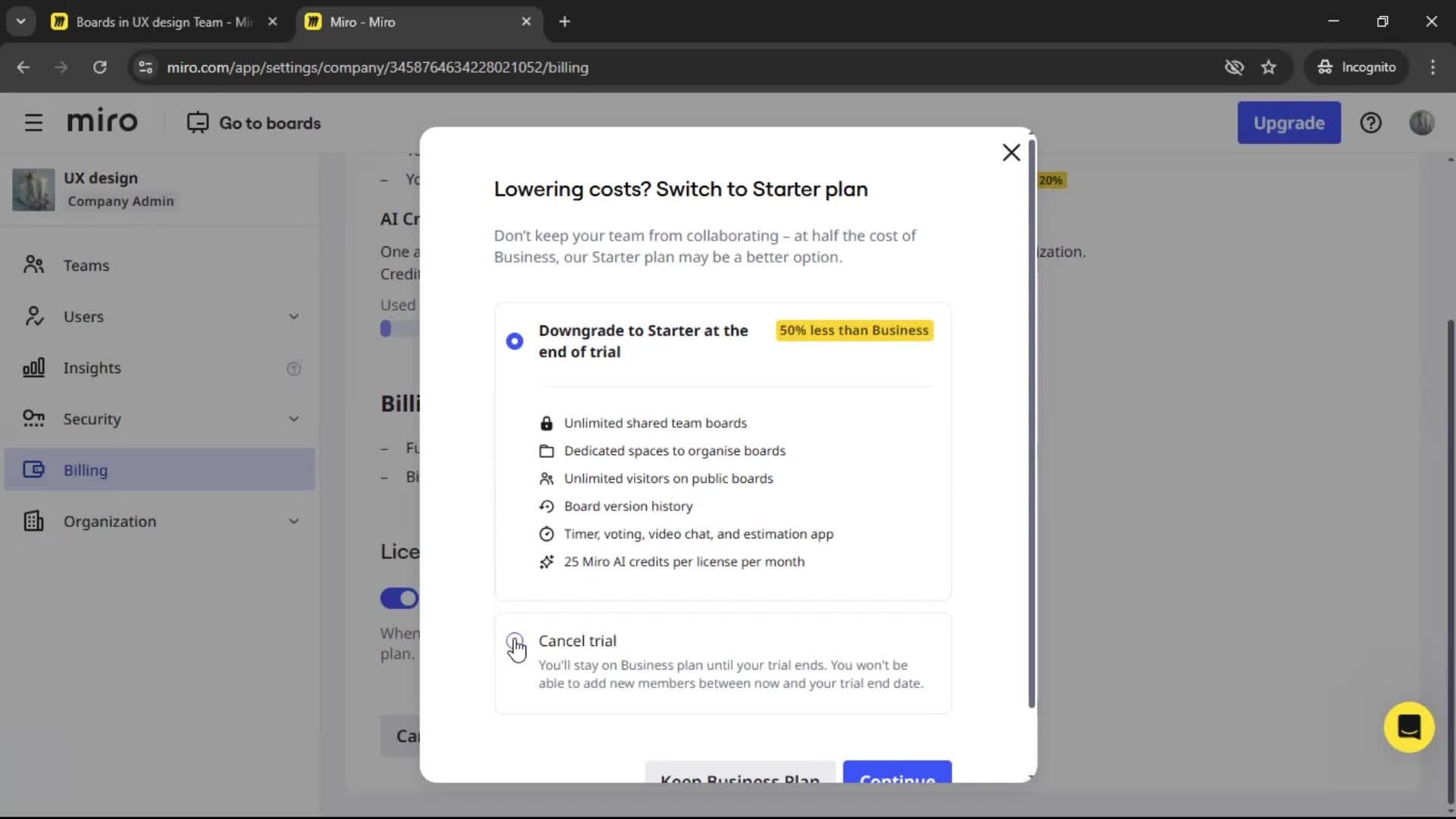Viewport: 1456px width, 819px height.
Task: Click the Dedicated spaces folder icon
Action: (546, 451)
